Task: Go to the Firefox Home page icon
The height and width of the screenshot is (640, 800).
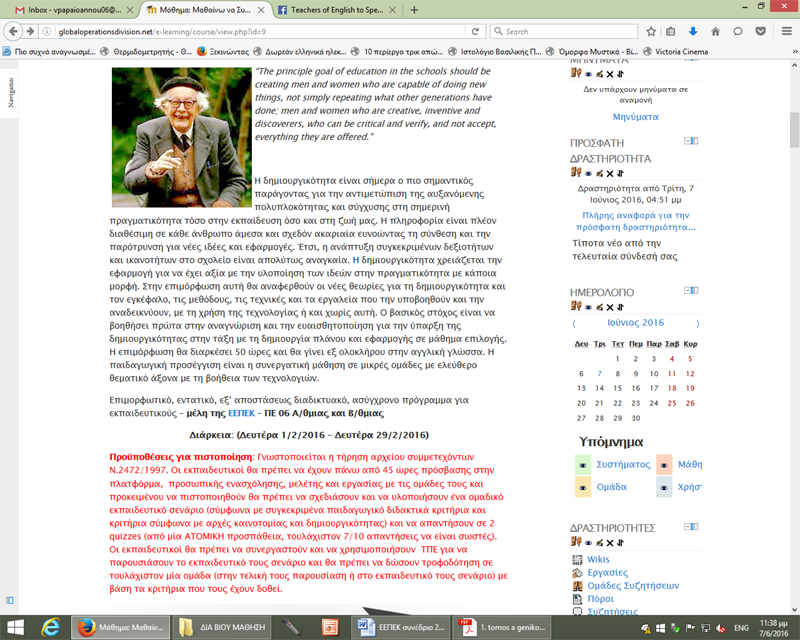Action: point(715,32)
